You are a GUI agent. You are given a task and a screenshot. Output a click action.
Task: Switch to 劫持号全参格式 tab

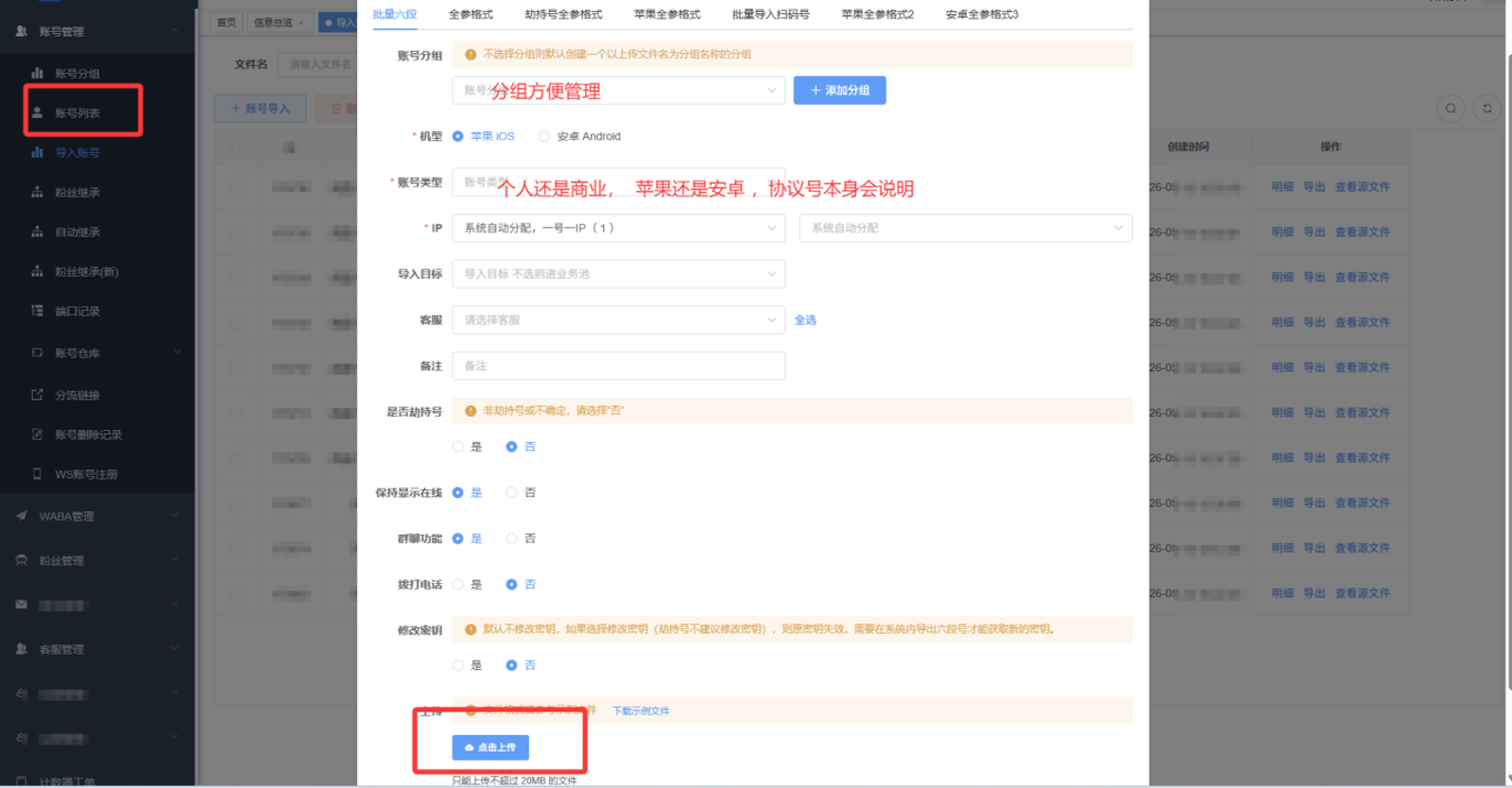pyautogui.click(x=563, y=14)
